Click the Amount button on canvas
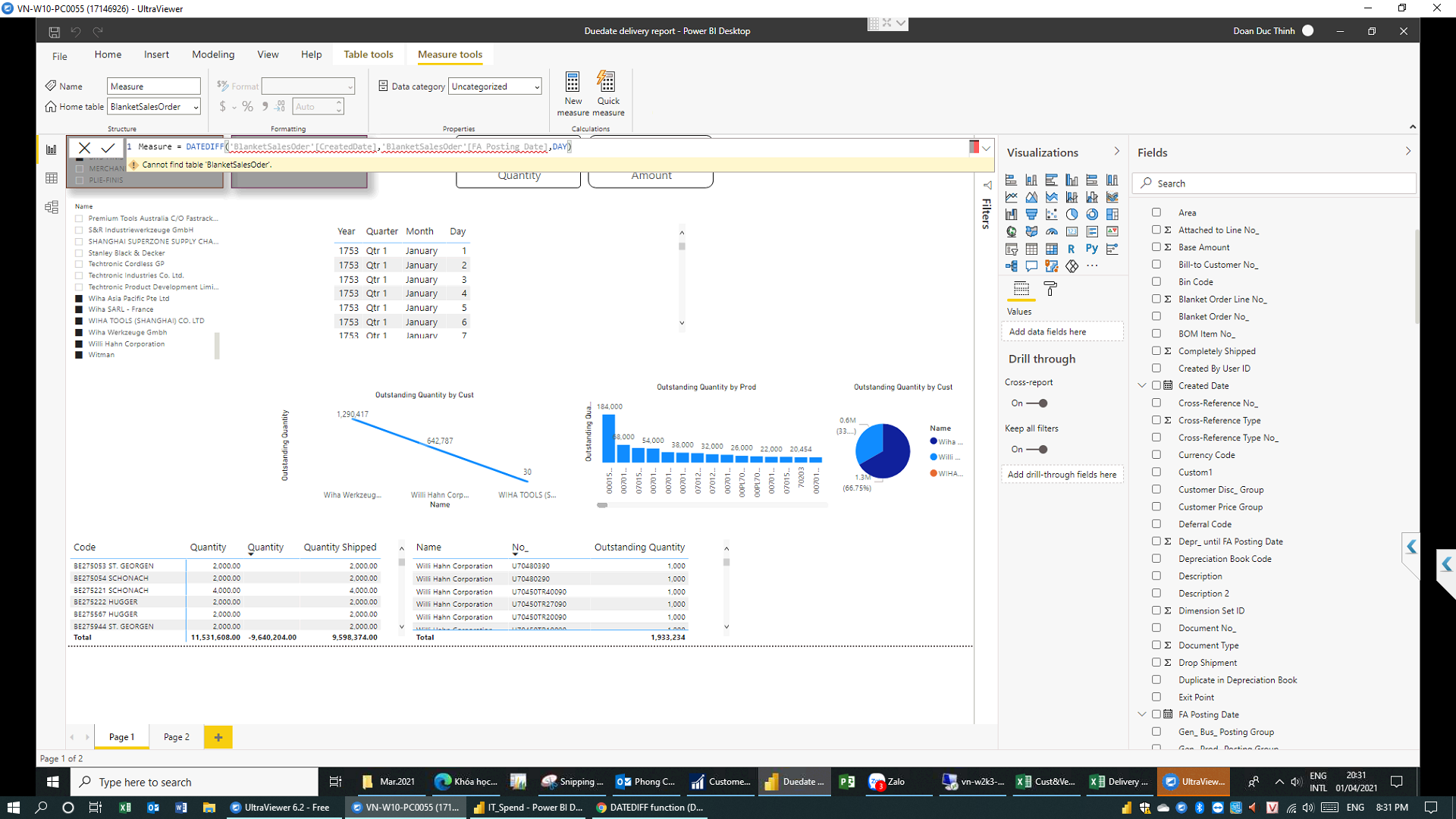Screen dimensions: 1456x819 click(x=651, y=177)
